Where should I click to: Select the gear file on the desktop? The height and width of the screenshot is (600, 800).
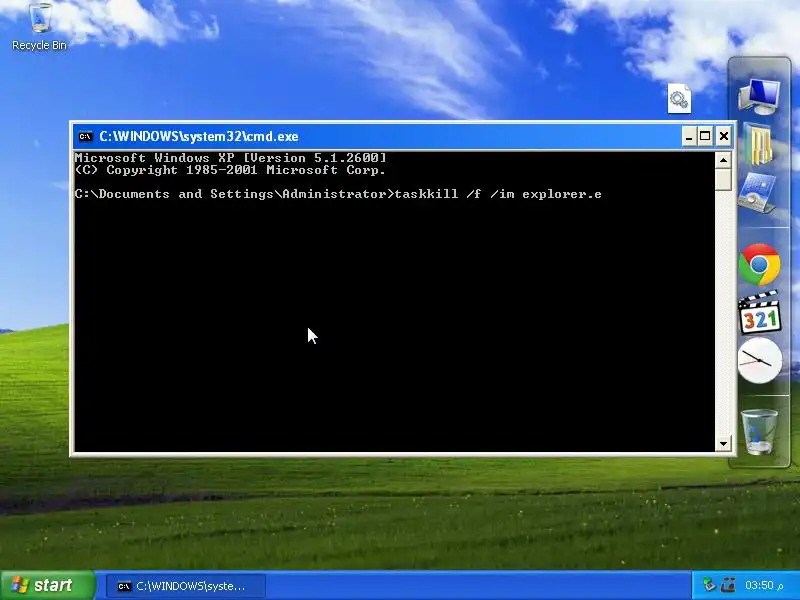pos(679,98)
